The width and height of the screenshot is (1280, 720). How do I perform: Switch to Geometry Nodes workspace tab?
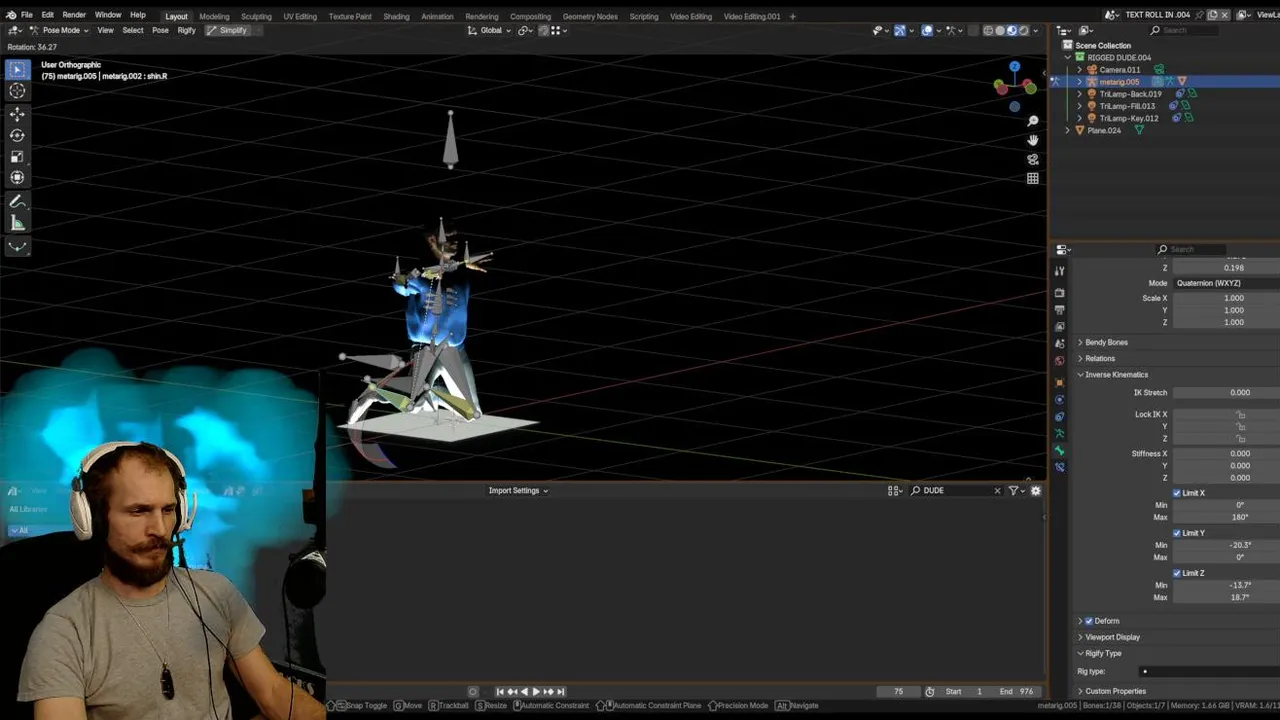click(590, 16)
